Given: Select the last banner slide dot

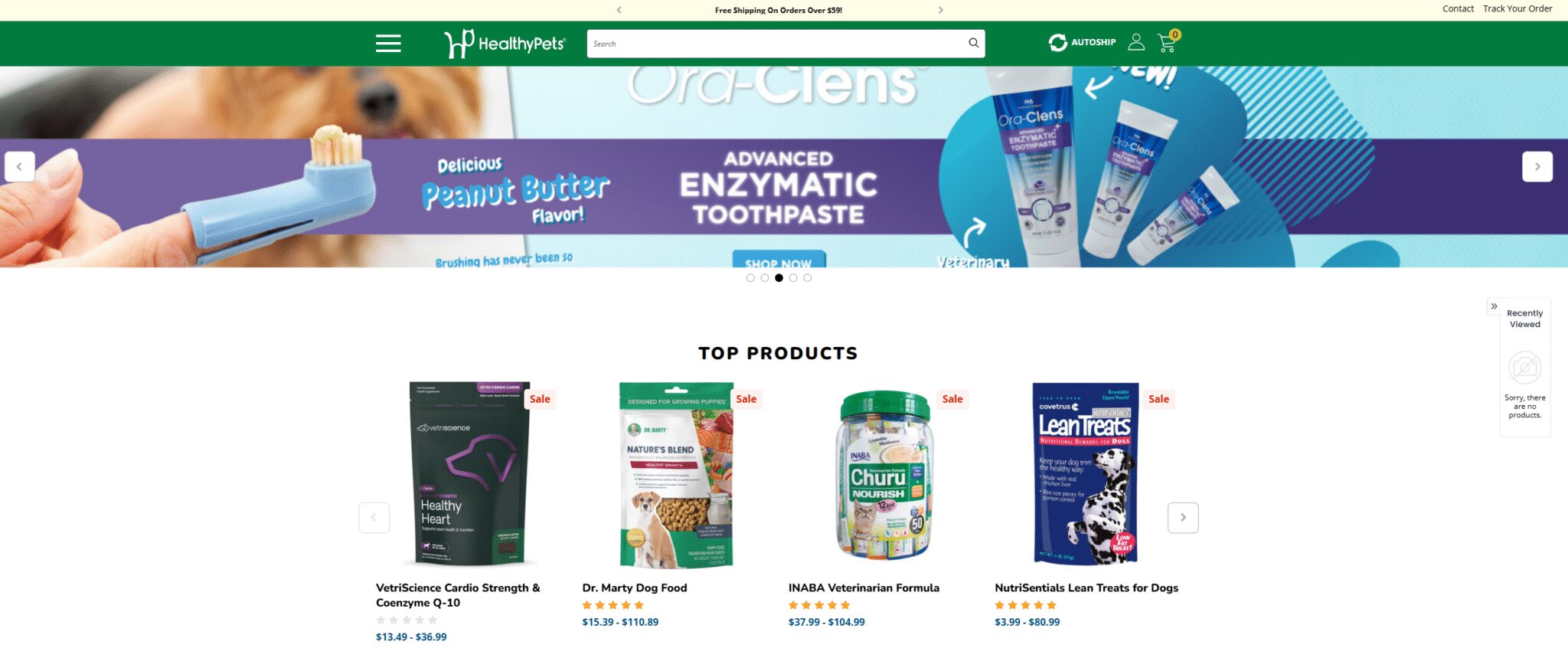Looking at the screenshot, I should tap(807, 278).
